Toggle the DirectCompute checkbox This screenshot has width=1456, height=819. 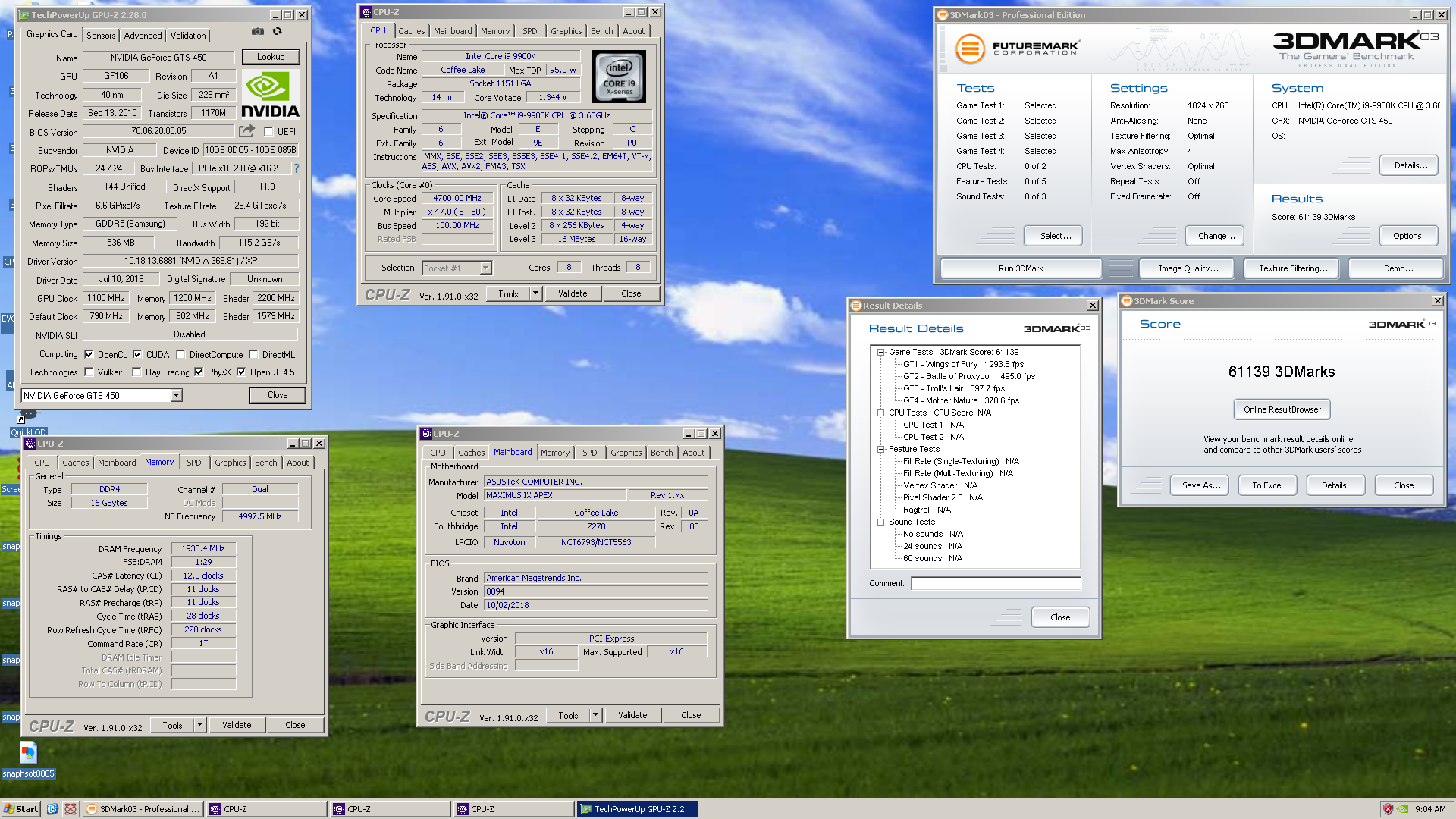pyautogui.click(x=180, y=354)
